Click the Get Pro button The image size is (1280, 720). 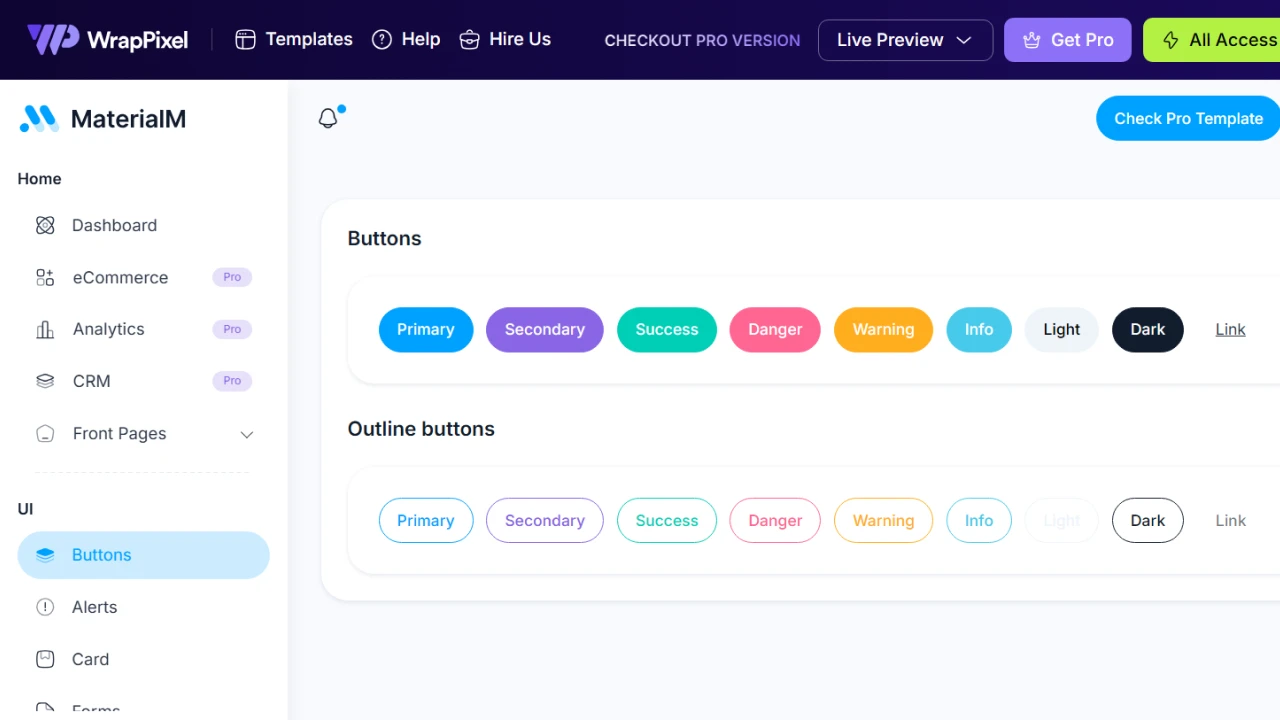tap(1067, 40)
